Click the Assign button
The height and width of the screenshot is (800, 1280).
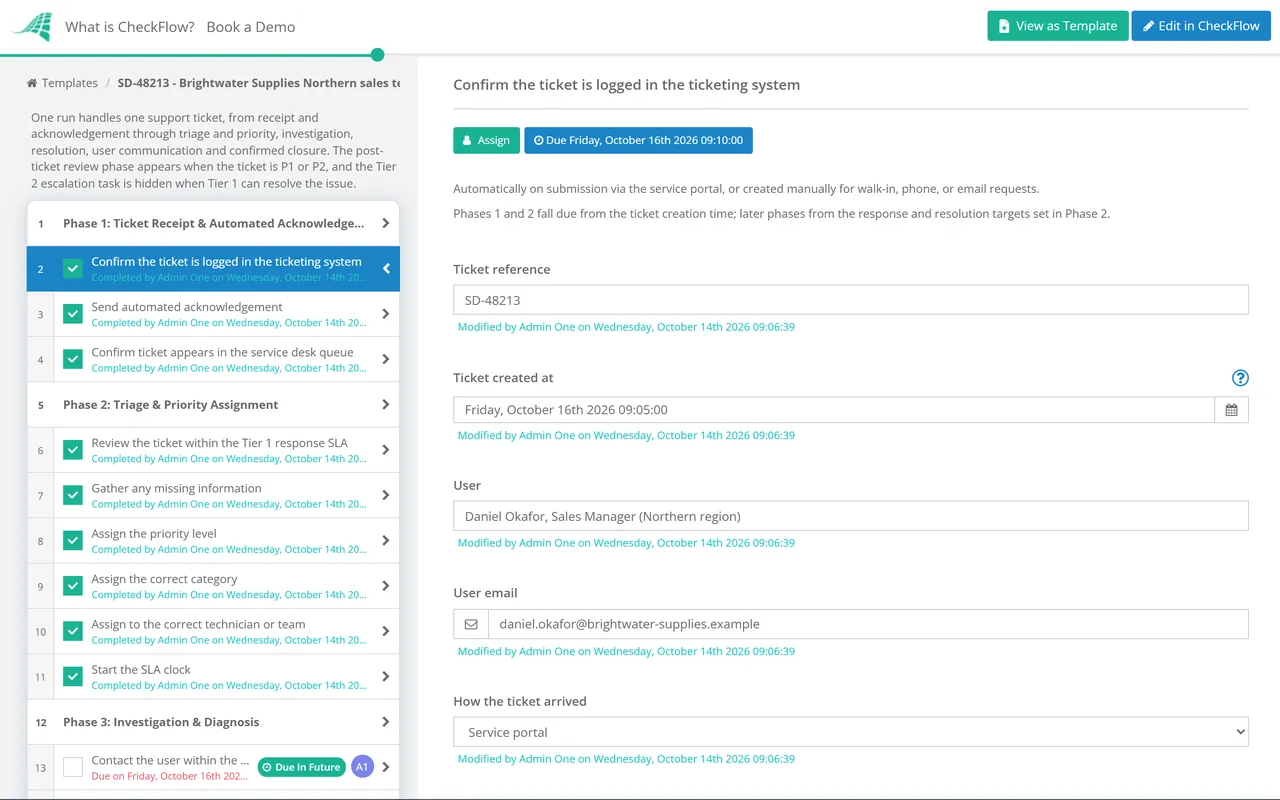[487, 140]
